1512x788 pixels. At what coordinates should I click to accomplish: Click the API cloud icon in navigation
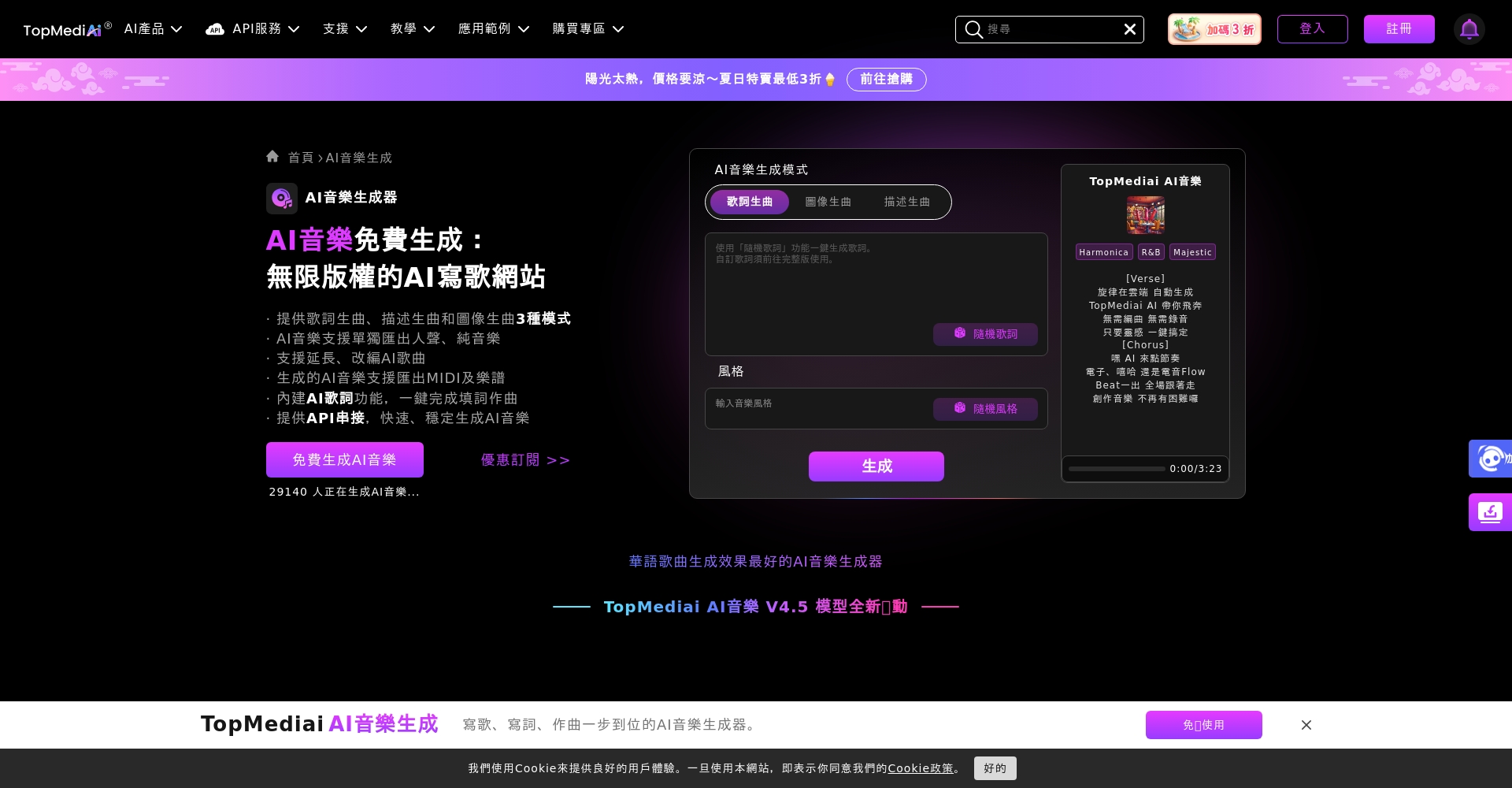click(x=214, y=29)
